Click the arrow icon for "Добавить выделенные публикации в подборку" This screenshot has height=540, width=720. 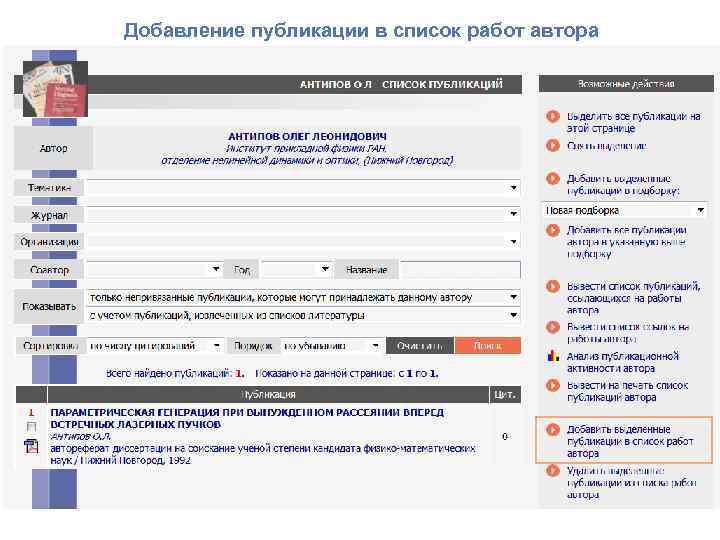coord(552,178)
